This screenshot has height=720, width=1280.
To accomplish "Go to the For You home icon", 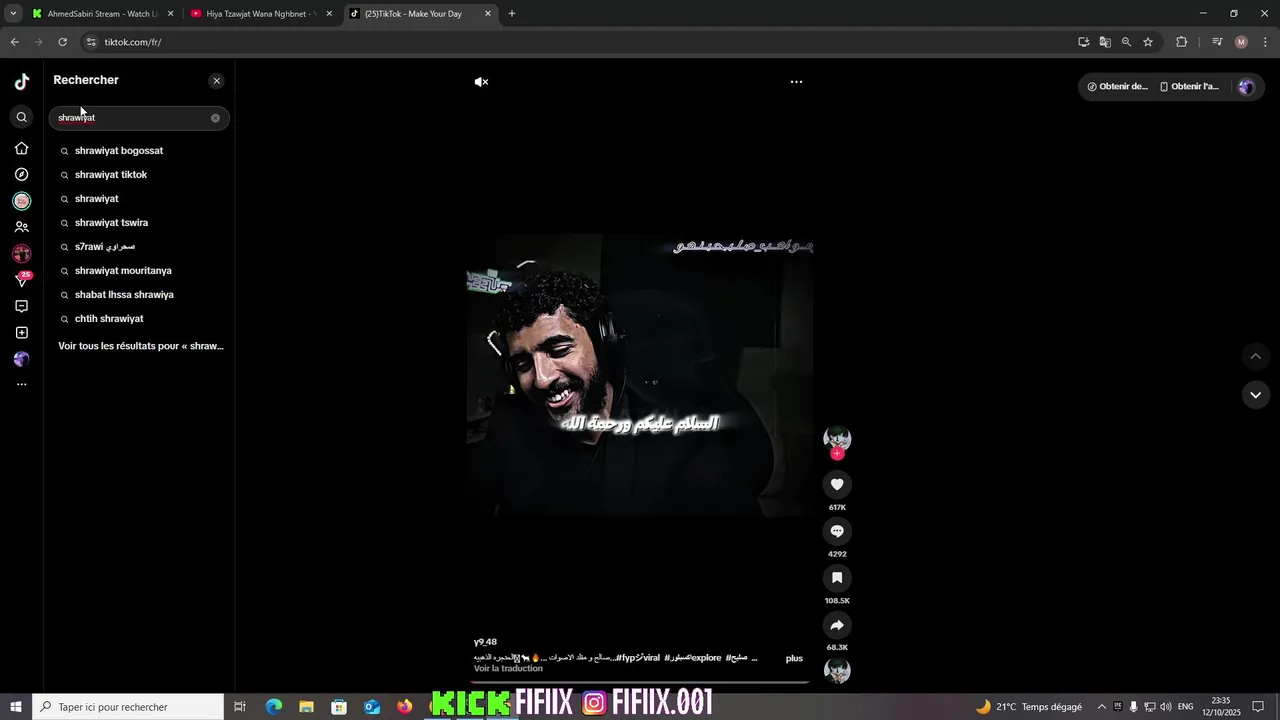I will (x=21, y=148).
